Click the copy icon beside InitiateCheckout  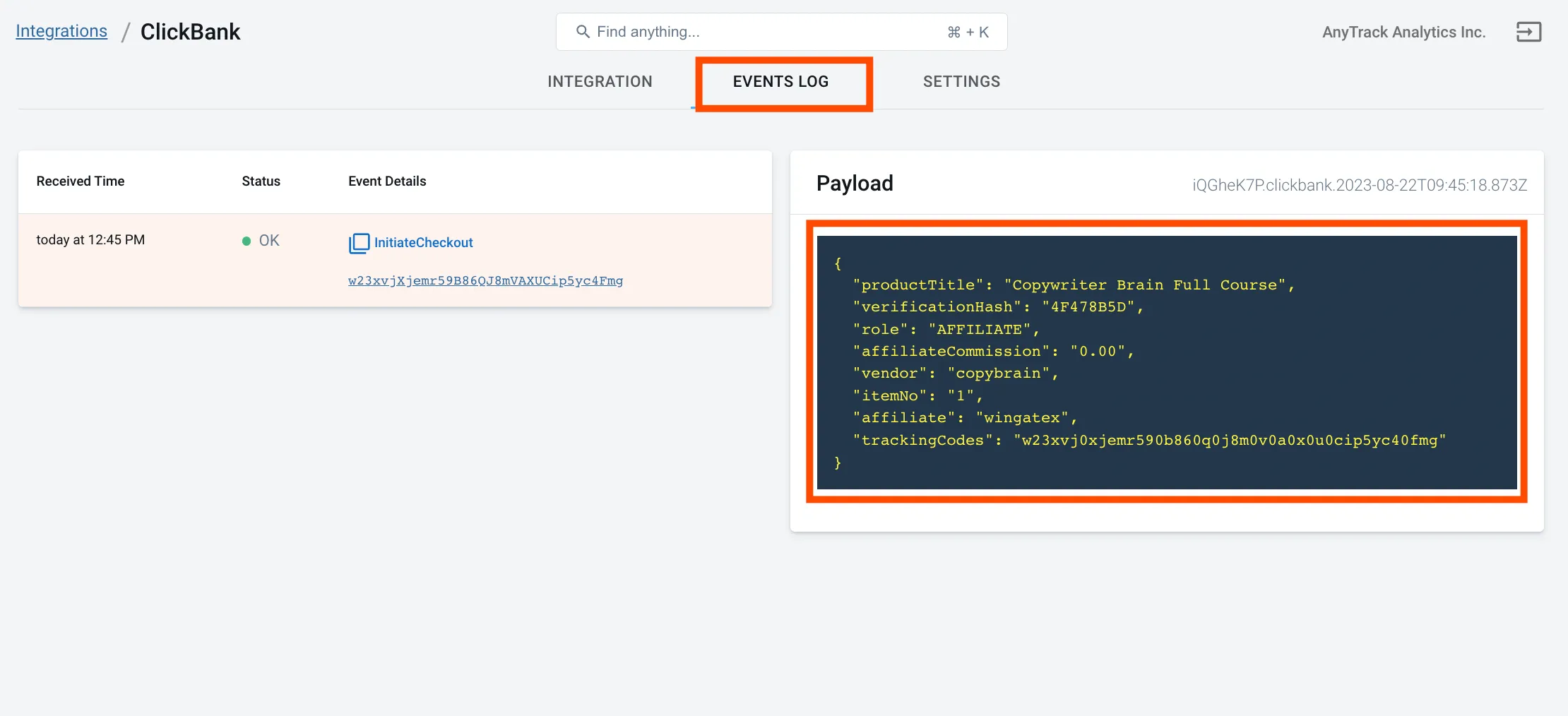click(x=359, y=243)
